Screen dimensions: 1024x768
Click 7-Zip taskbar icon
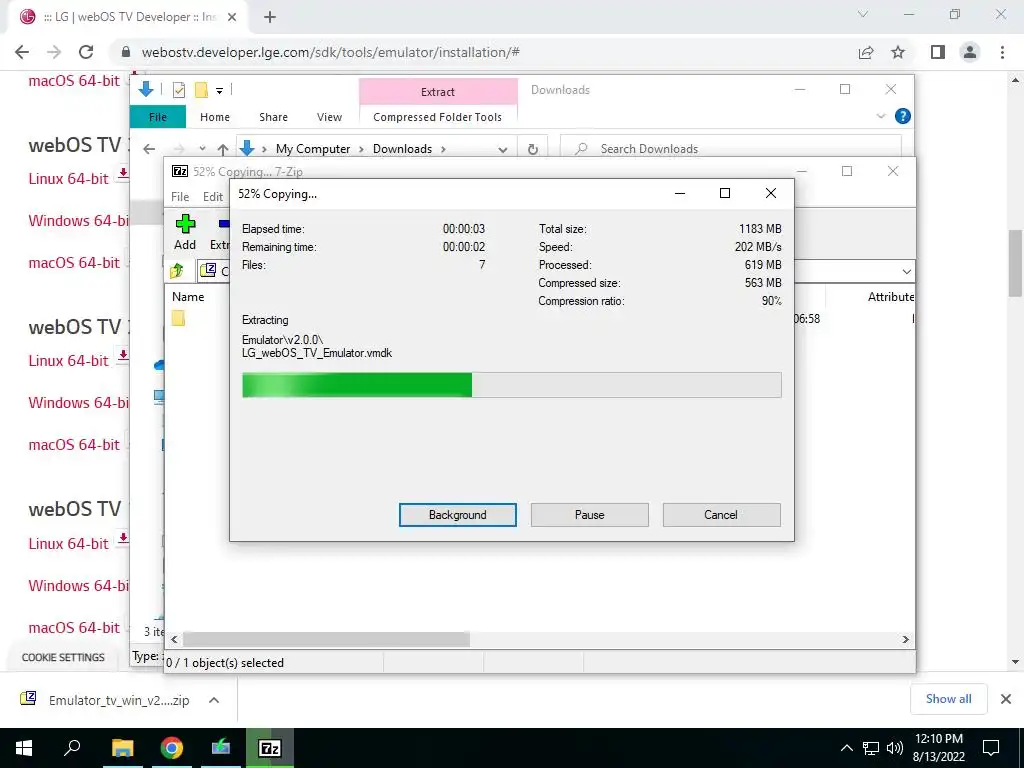(270, 748)
